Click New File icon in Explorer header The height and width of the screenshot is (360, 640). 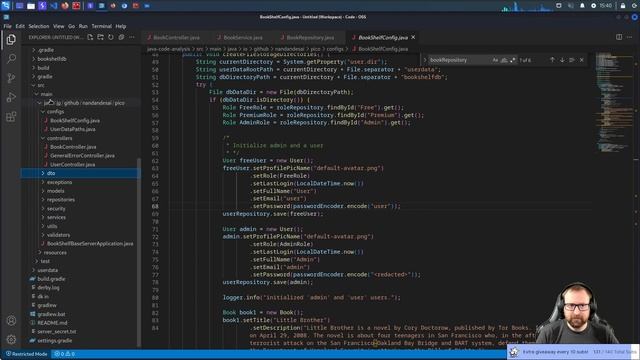(x=90, y=37)
